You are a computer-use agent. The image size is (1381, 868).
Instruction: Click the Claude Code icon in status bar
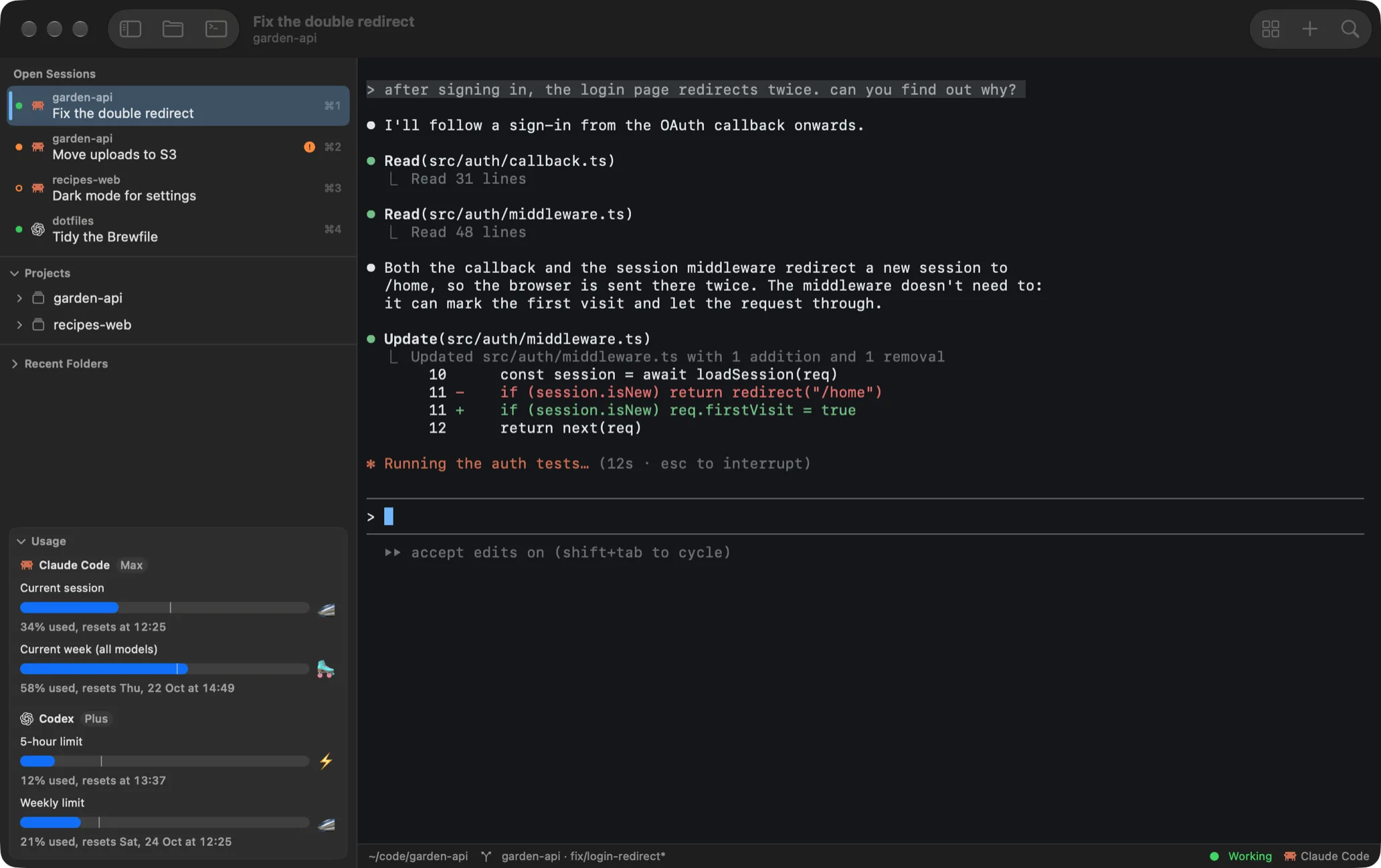[x=1290, y=856]
